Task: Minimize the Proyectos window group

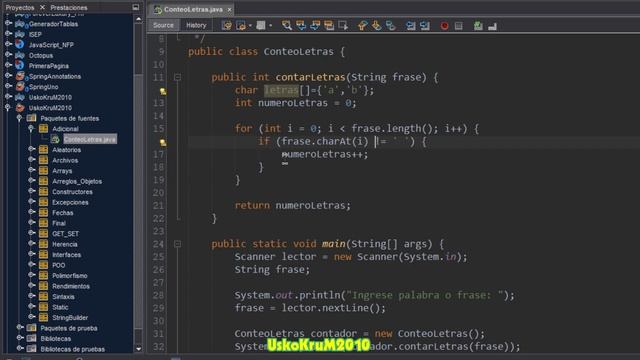Action: coord(136,7)
